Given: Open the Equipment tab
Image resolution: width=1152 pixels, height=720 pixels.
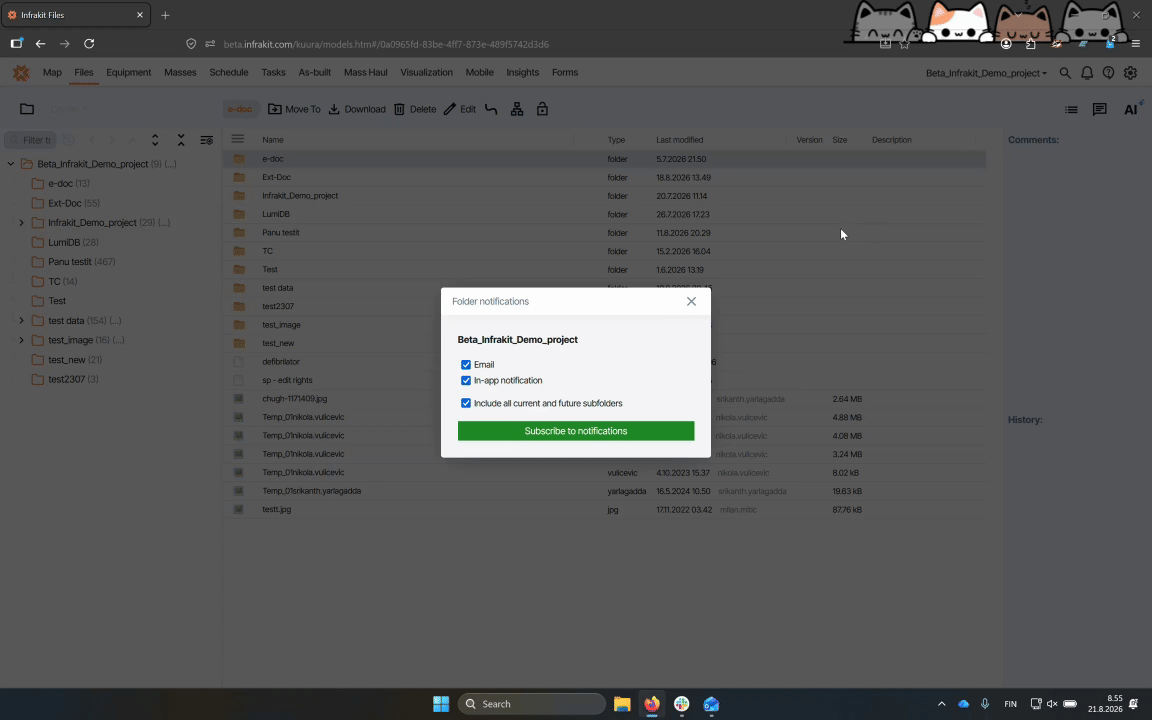Looking at the screenshot, I should click(129, 73).
